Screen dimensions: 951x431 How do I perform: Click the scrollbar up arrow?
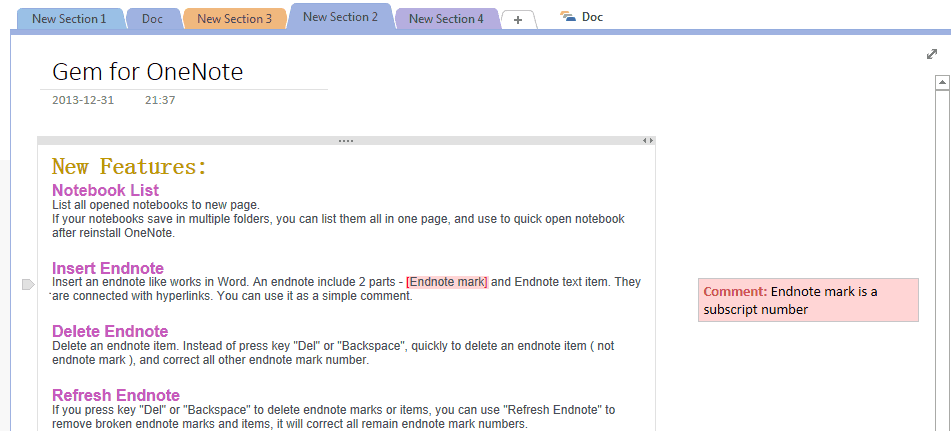coord(942,82)
